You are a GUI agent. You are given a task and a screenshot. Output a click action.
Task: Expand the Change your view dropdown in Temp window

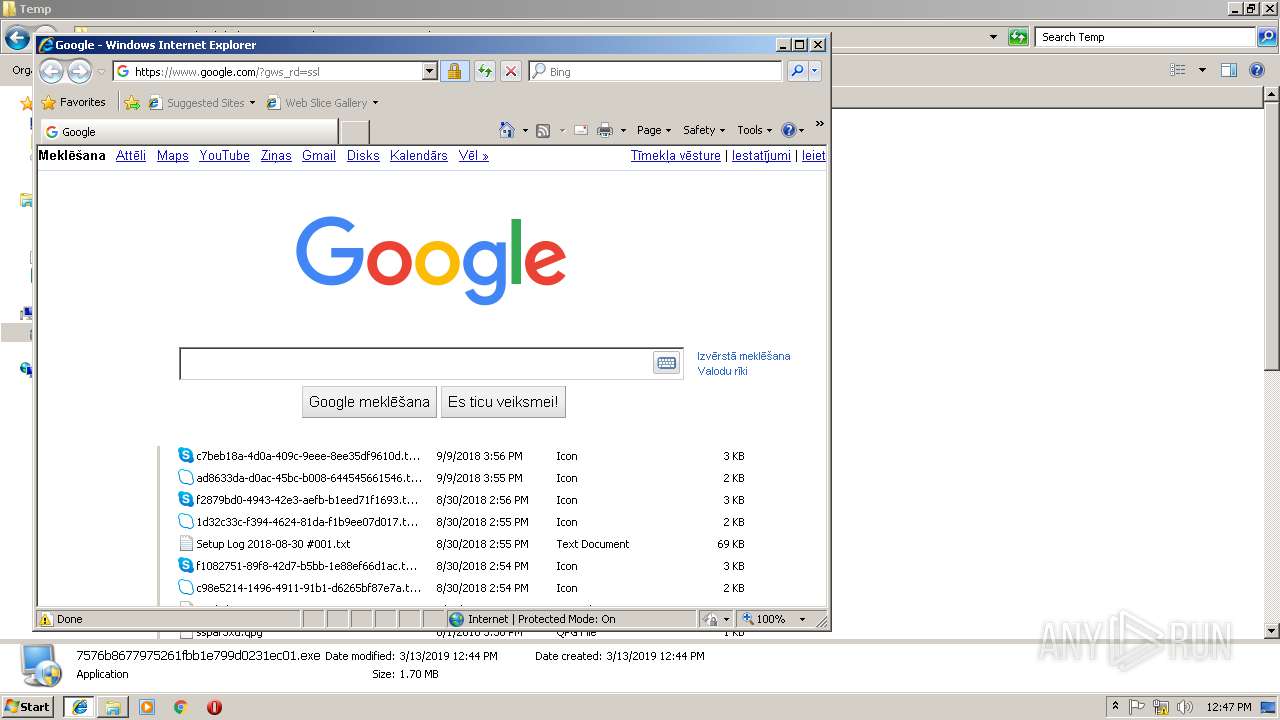tap(1202, 70)
